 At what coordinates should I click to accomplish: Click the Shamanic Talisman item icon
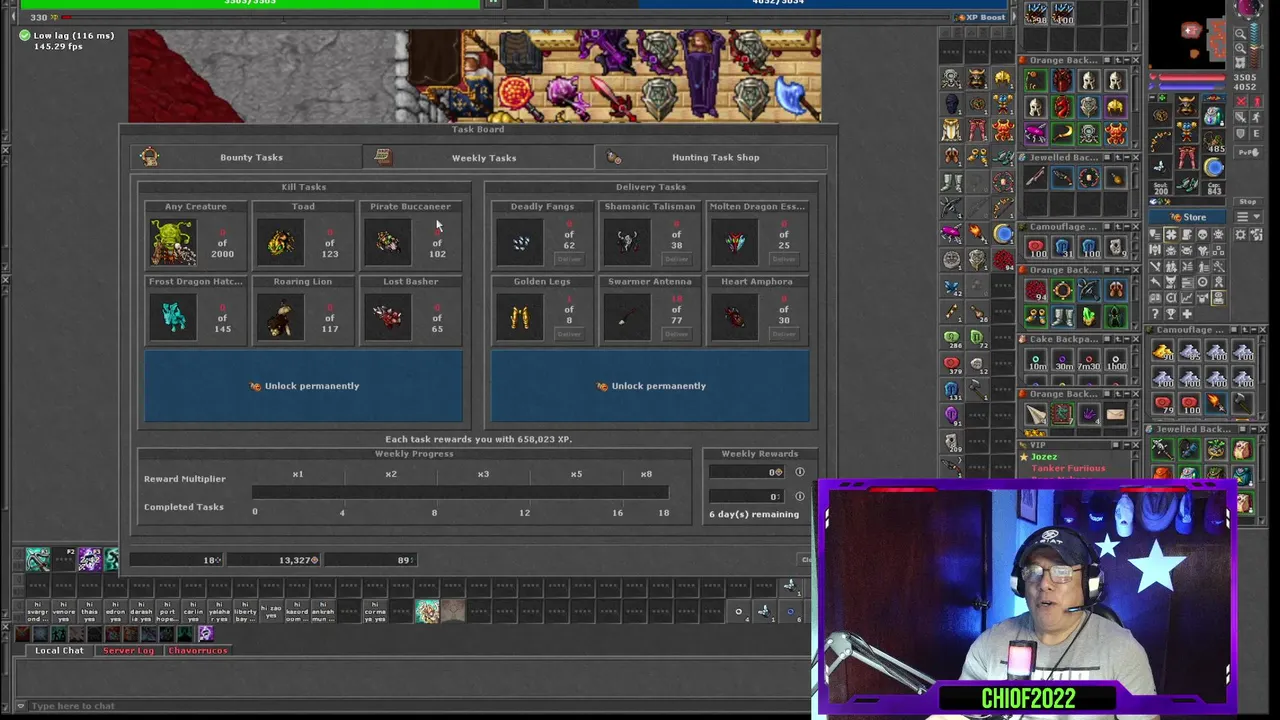click(x=627, y=242)
